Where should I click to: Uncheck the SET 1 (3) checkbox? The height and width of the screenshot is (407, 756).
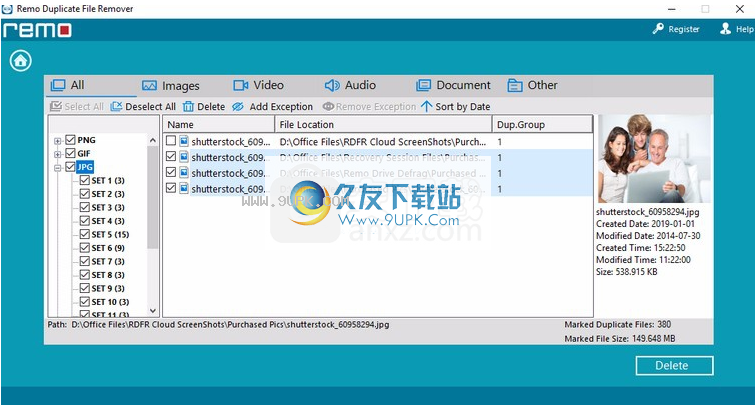85,180
